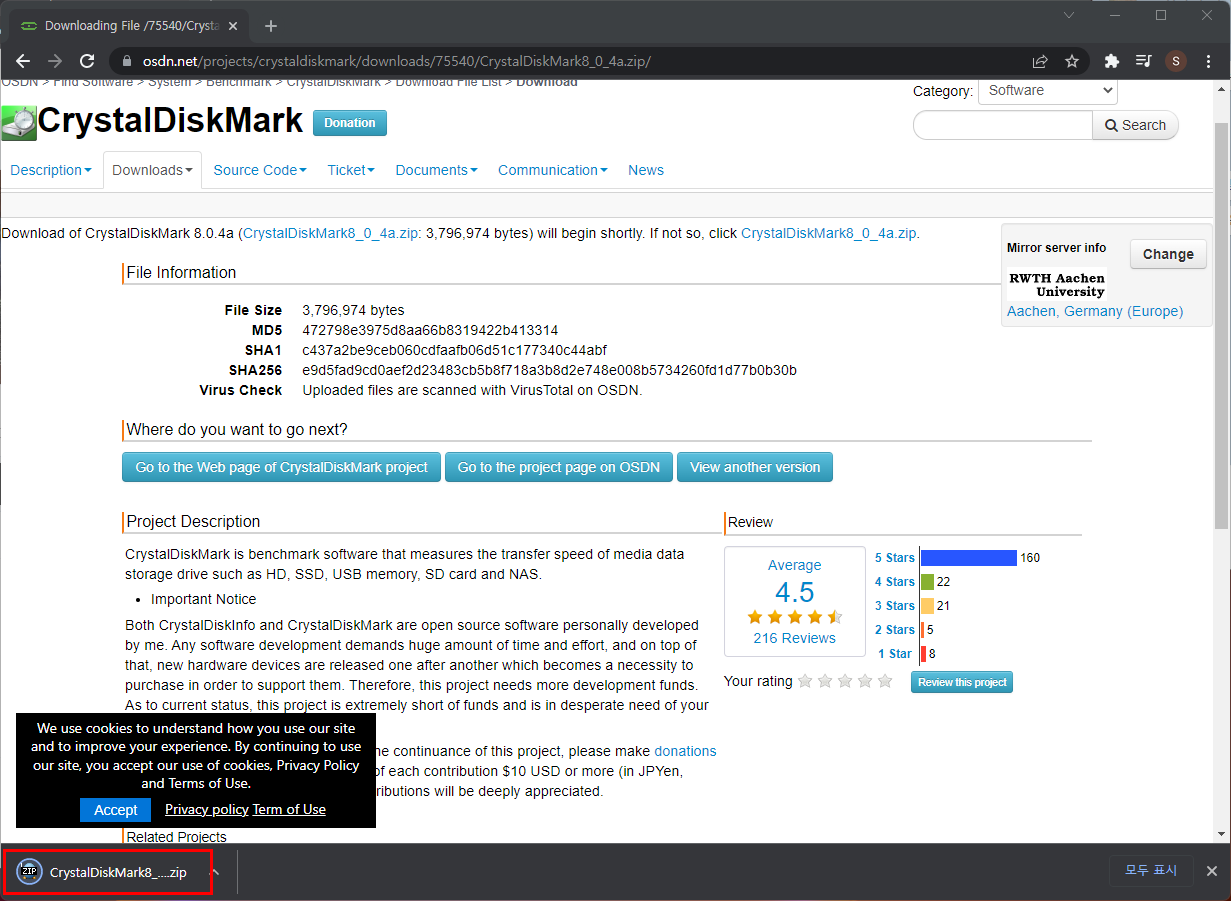Select the MD5 hash value text
1231x901 pixels.
(x=430, y=330)
